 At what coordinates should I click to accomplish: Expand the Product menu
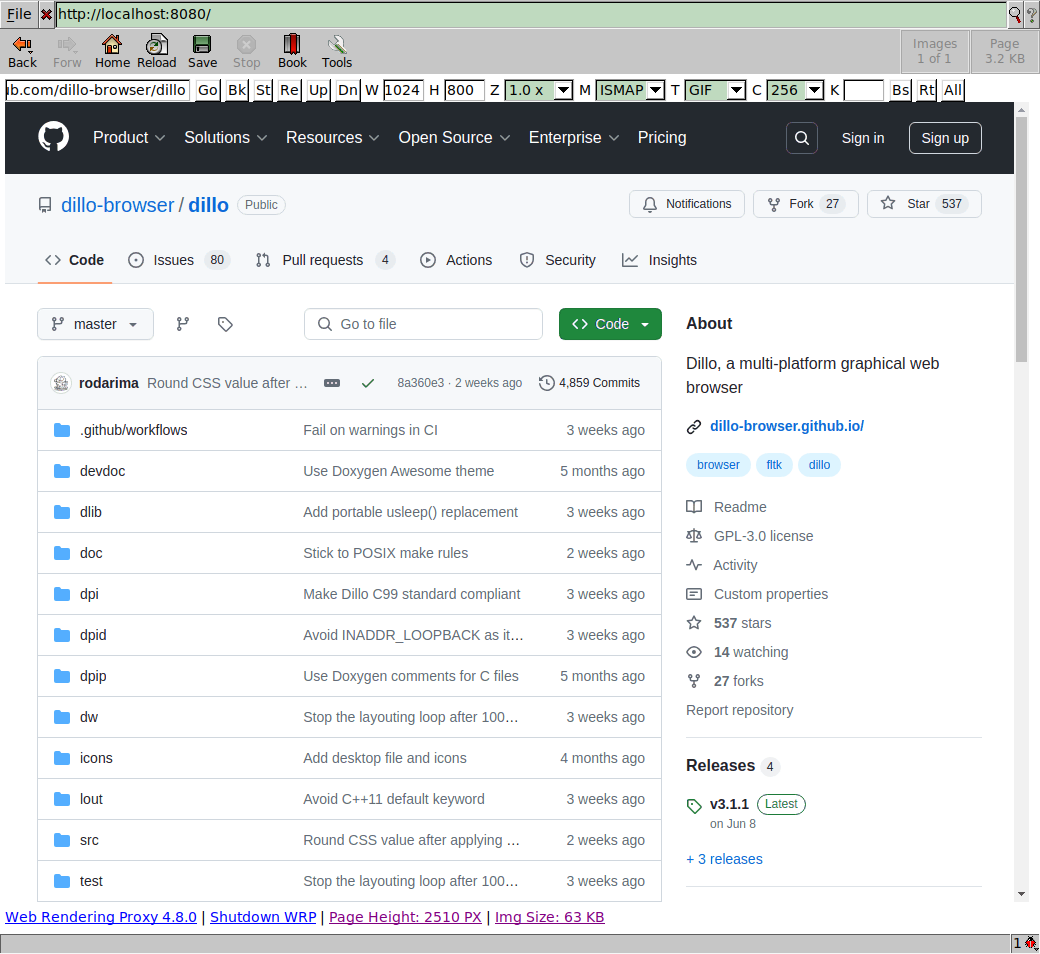[129, 137]
